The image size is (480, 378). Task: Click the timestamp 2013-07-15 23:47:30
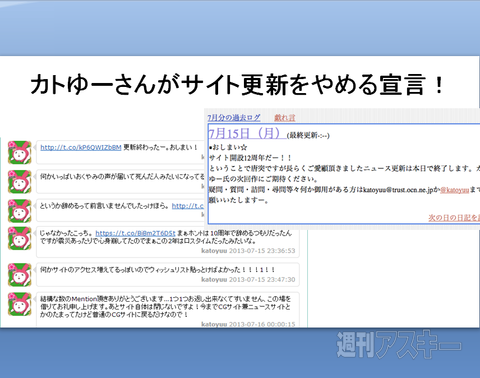(262, 279)
